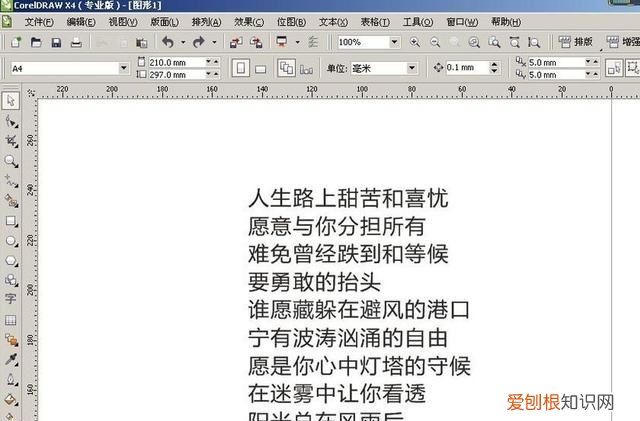The image size is (640, 421).
Task: Open the 100% zoom level dropdown
Action: coord(394,42)
